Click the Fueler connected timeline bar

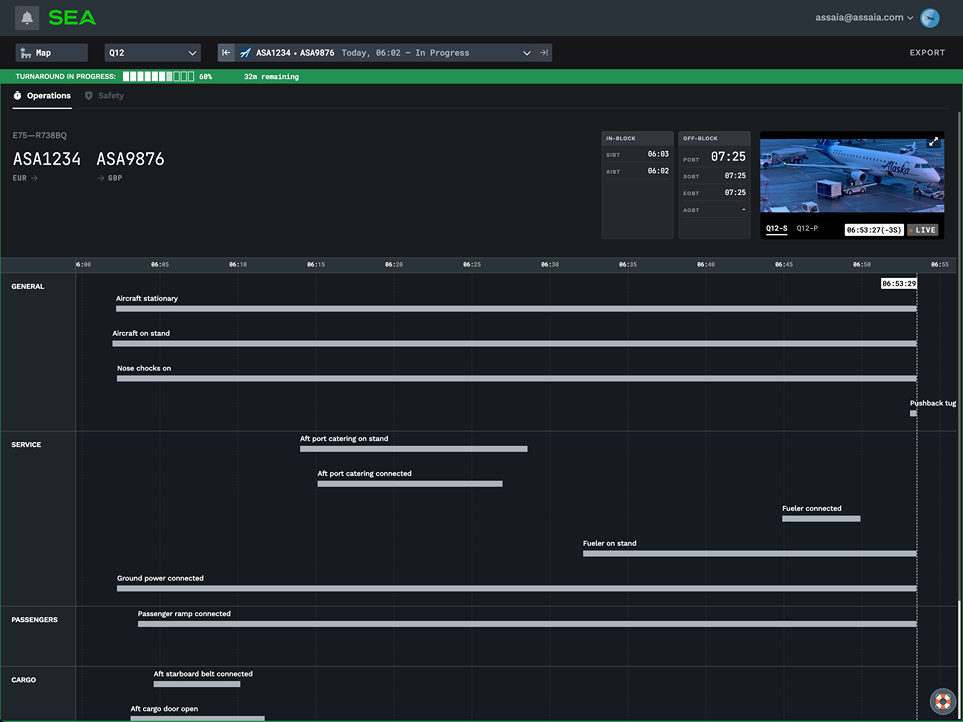click(820, 519)
